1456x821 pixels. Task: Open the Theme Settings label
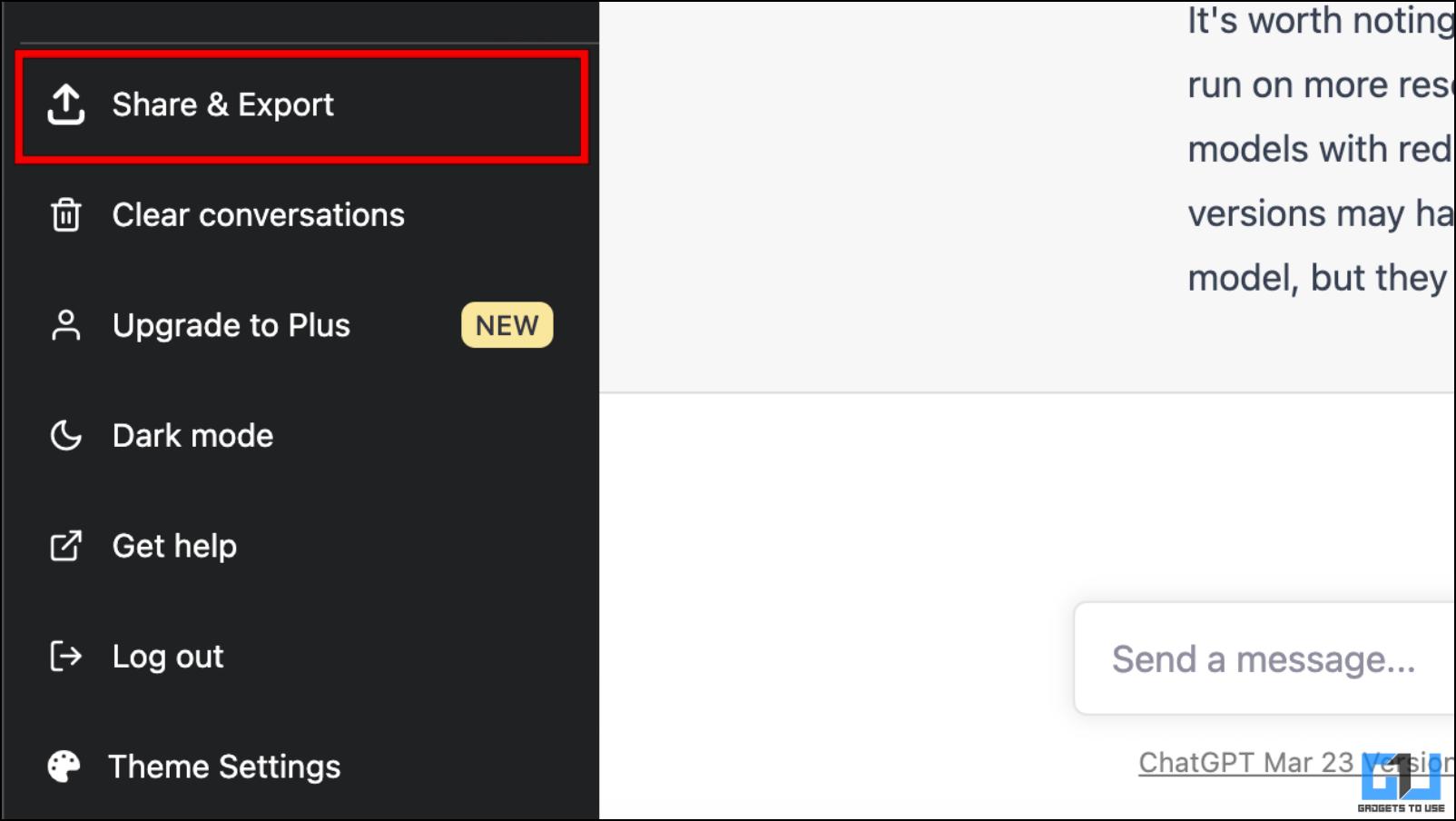[x=224, y=767]
